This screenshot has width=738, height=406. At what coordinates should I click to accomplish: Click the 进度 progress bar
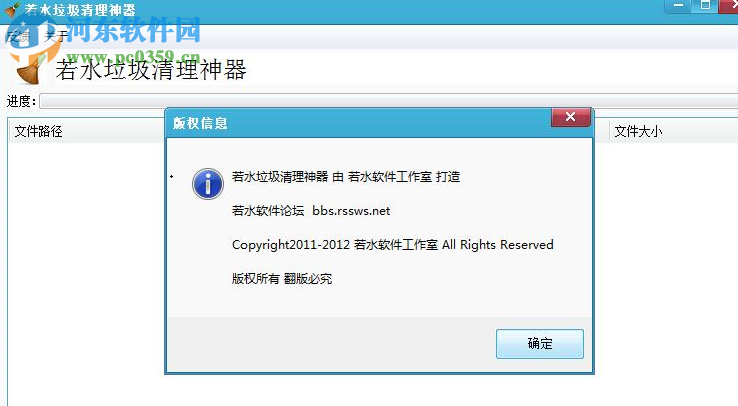click(x=389, y=101)
